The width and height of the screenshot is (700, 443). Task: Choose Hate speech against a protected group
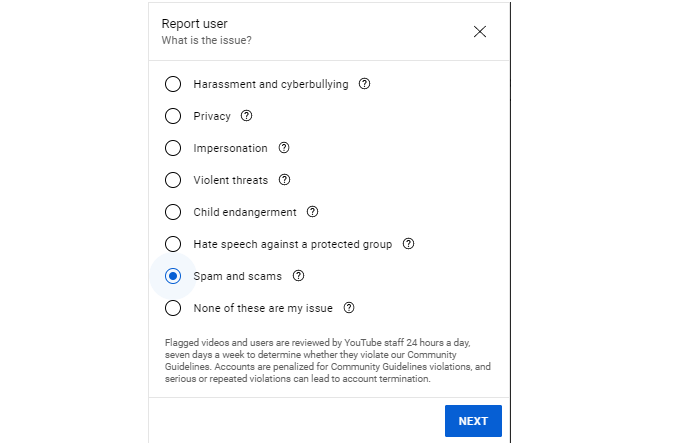point(173,244)
